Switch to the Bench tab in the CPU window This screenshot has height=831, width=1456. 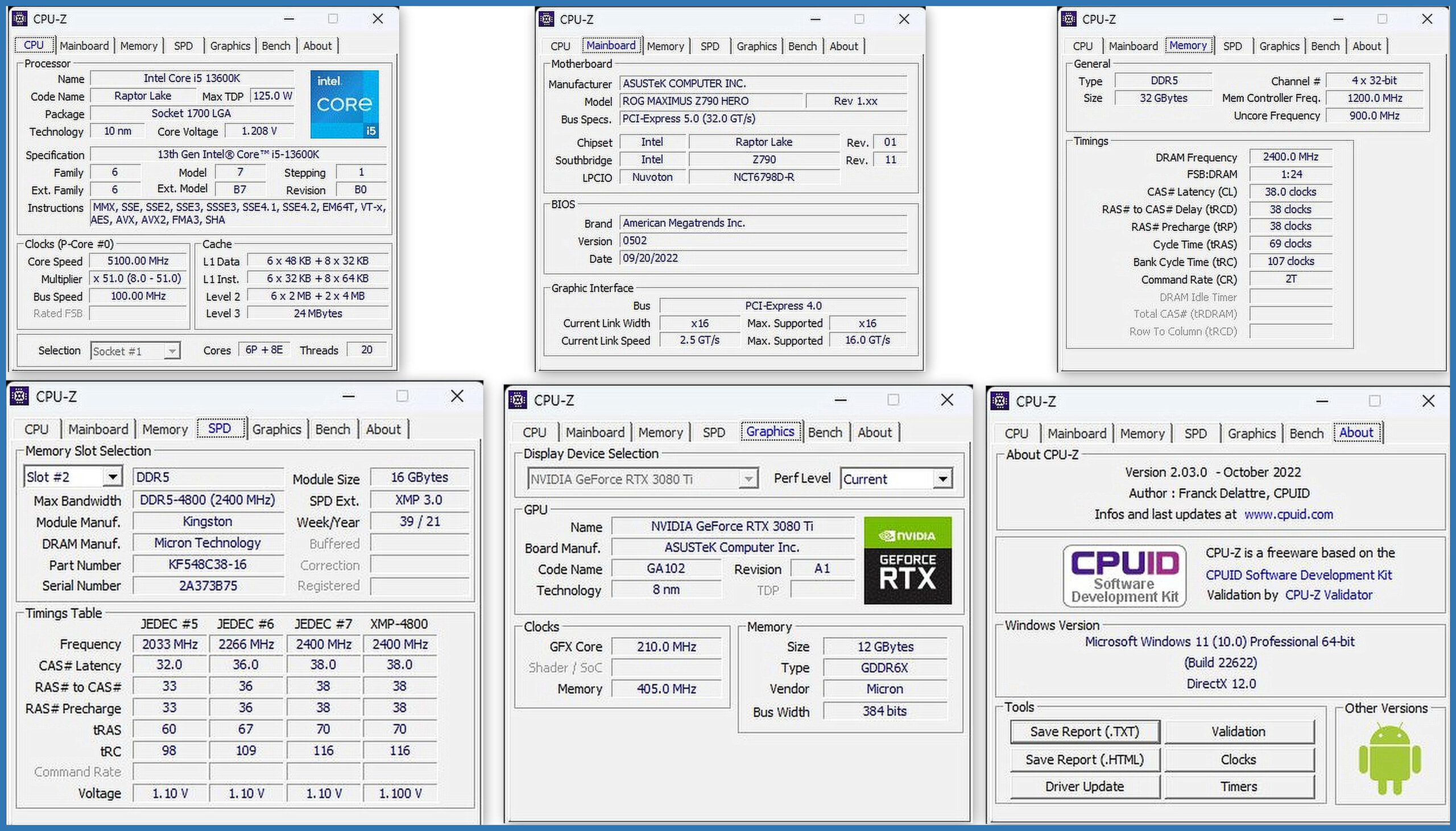coord(276,46)
